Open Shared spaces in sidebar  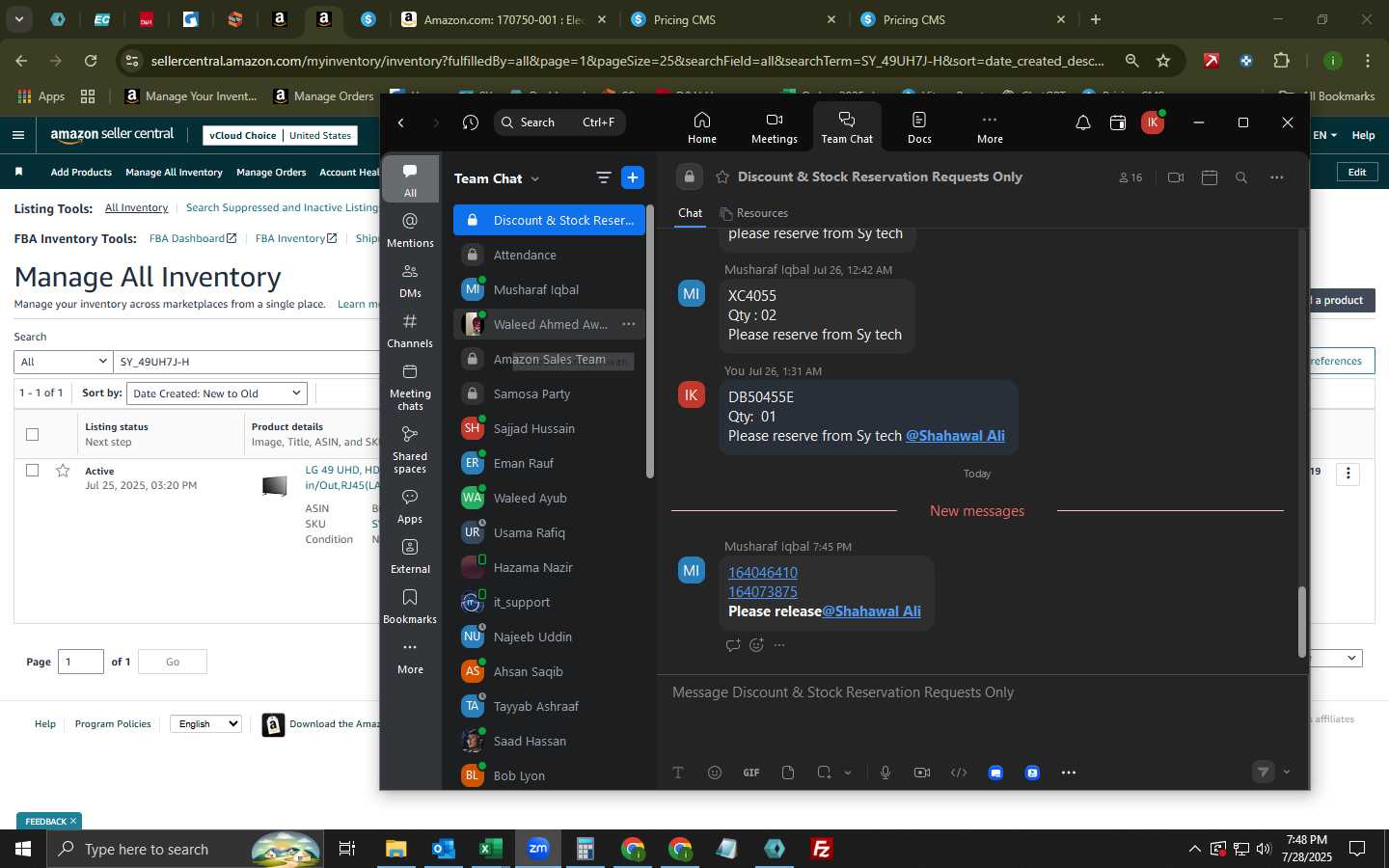[410, 448]
